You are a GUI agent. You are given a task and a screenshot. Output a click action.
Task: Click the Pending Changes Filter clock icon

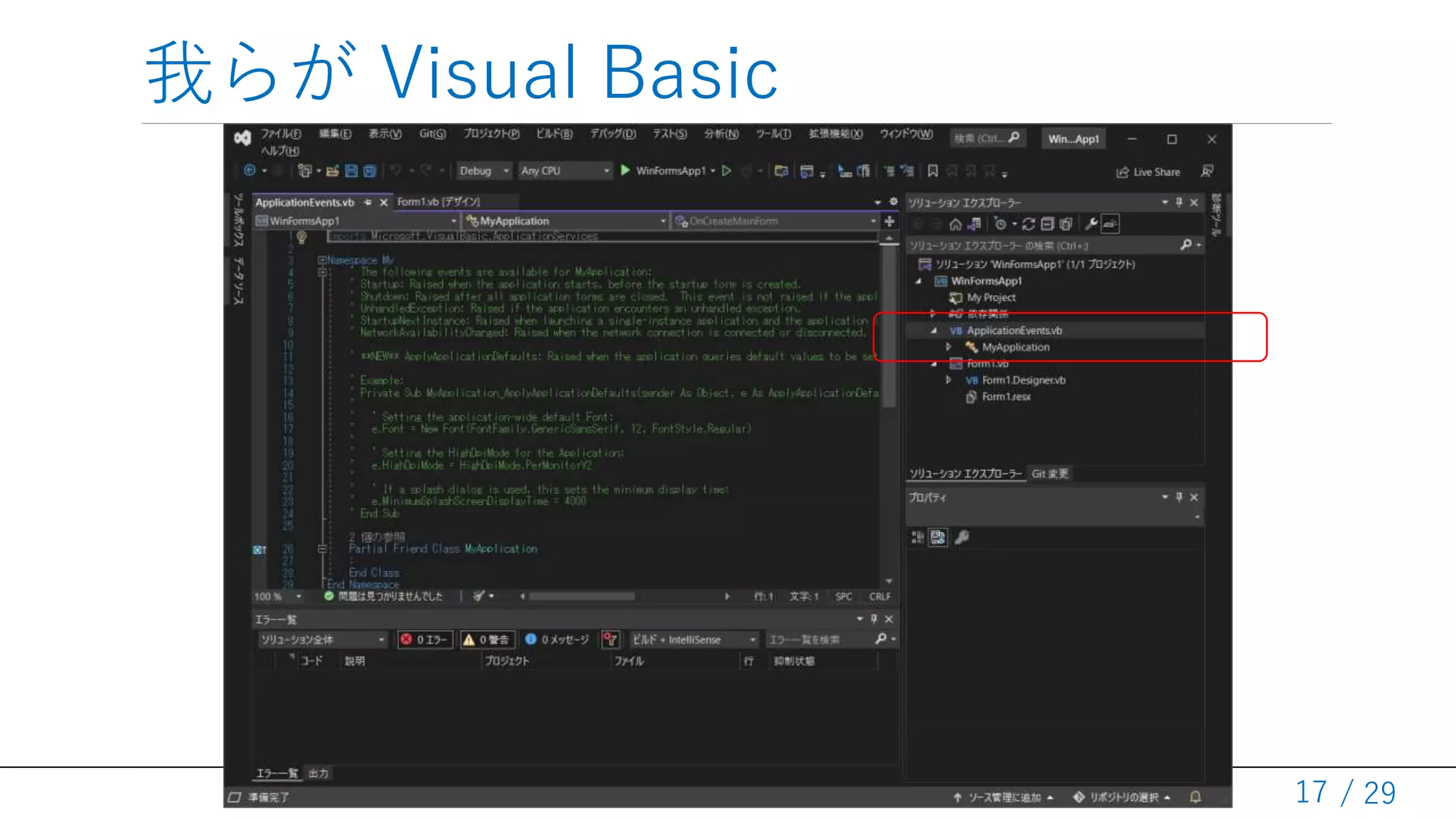click(1001, 225)
